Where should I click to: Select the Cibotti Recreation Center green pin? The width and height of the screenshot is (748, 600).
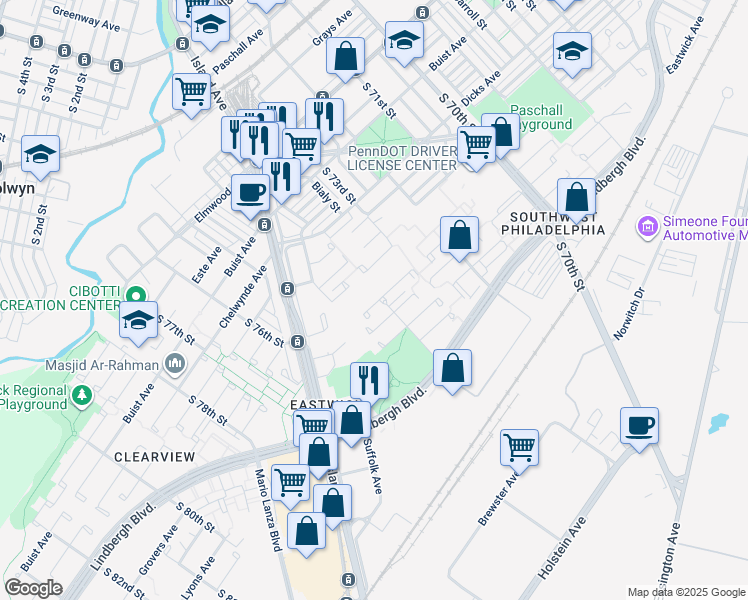pos(136,296)
